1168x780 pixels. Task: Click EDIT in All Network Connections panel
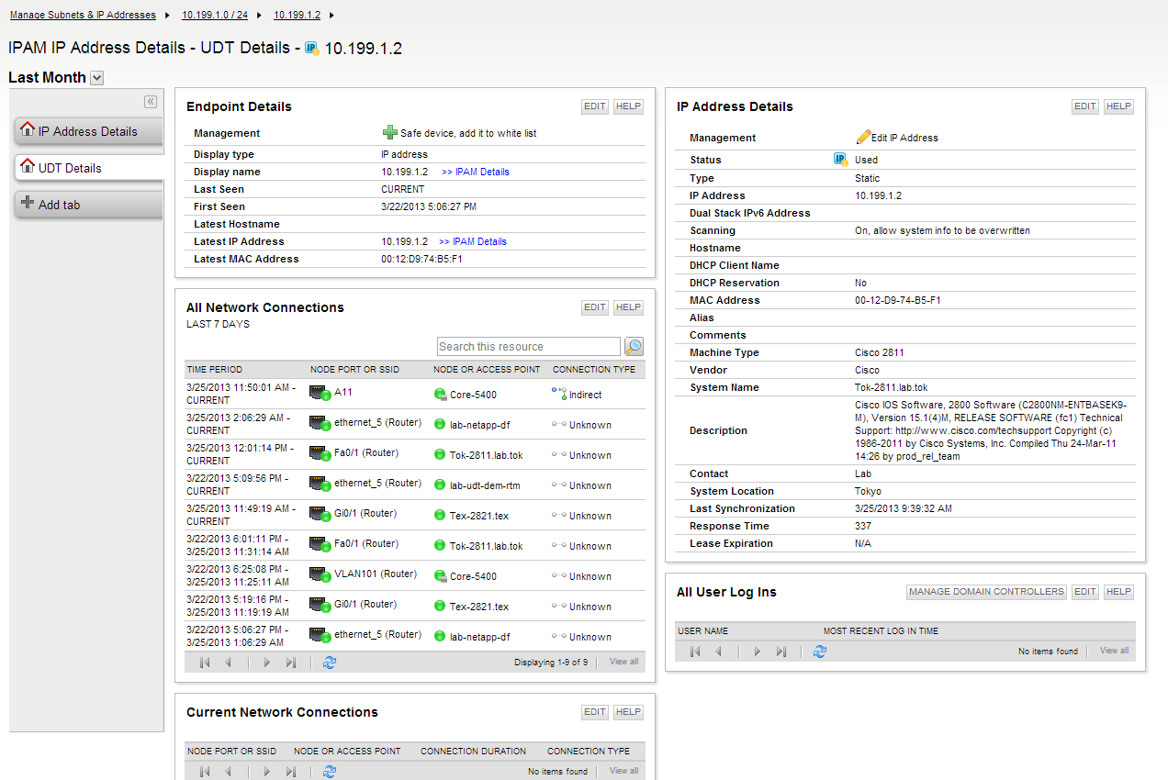[x=594, y=308]
